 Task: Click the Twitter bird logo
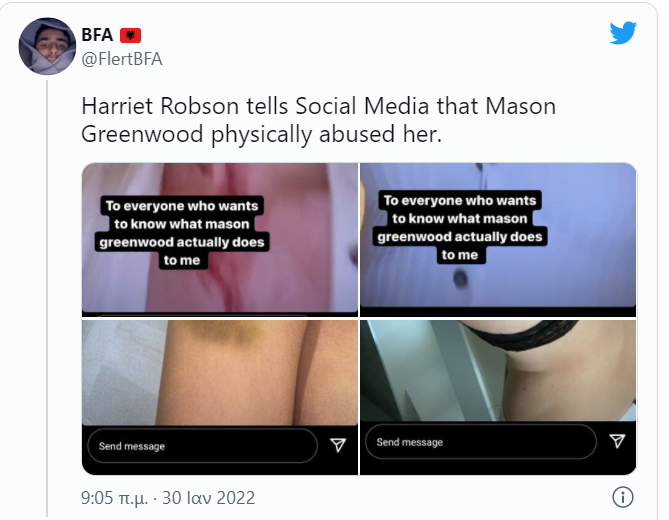coord(623,33)
